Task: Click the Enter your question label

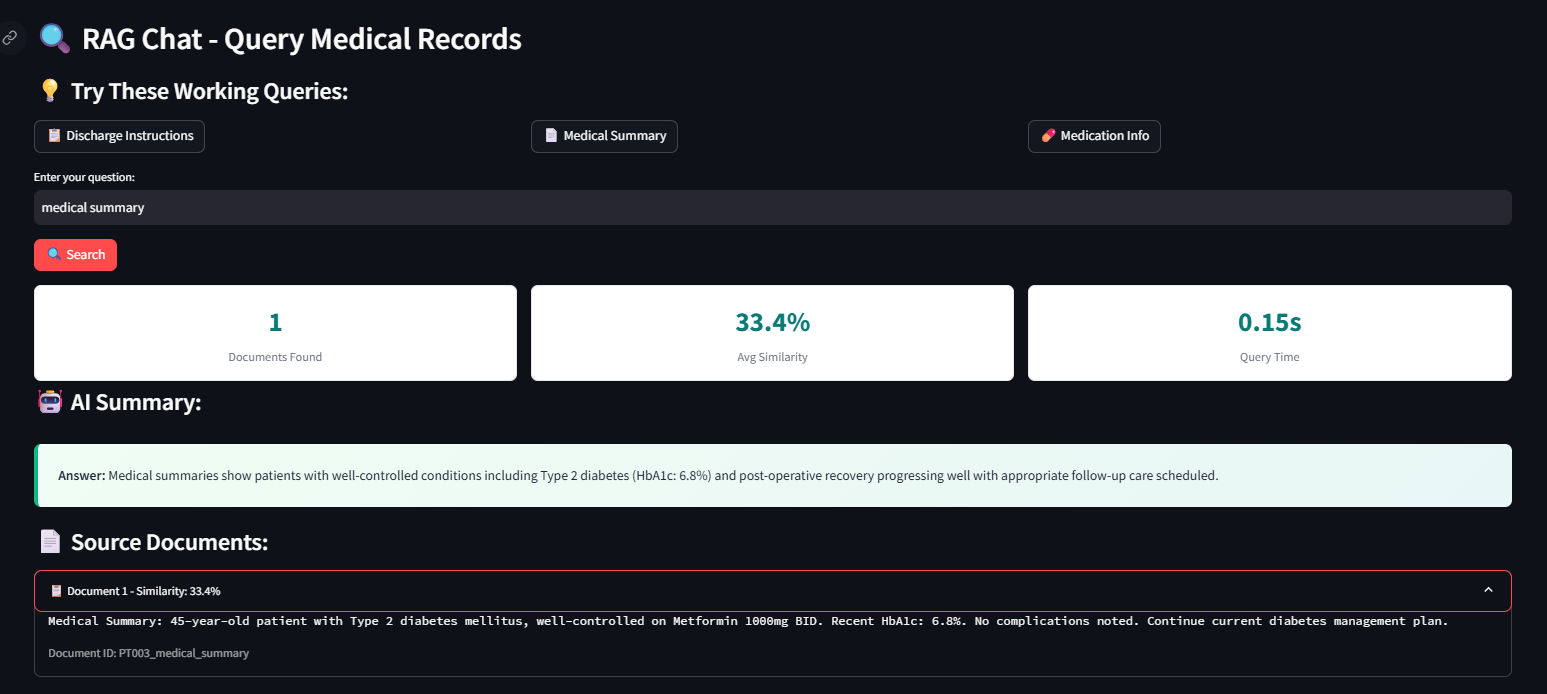Action: pos(84,178)
